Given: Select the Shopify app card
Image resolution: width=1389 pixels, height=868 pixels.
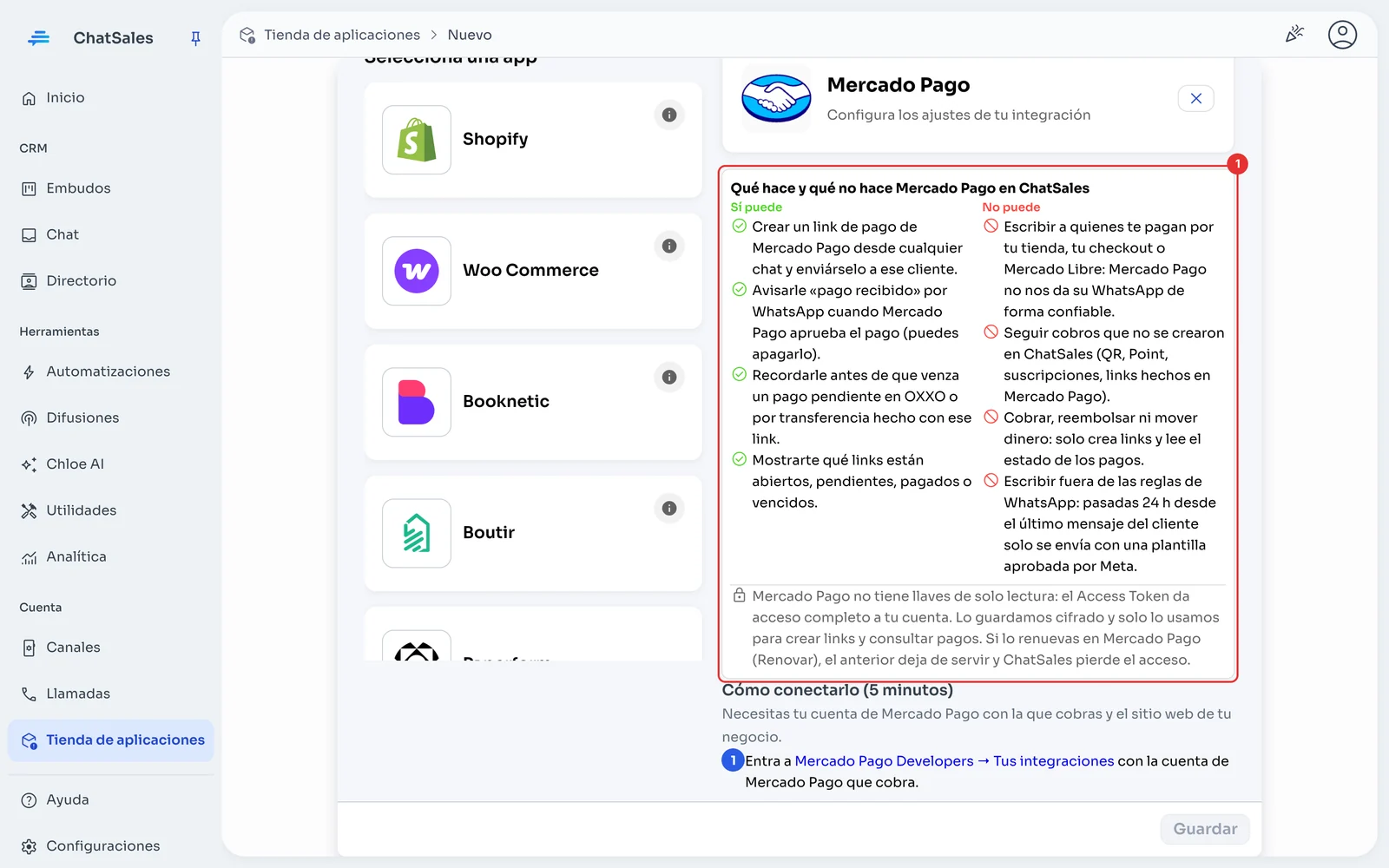Looking at the screenshot, I should (x=533, y=140).
